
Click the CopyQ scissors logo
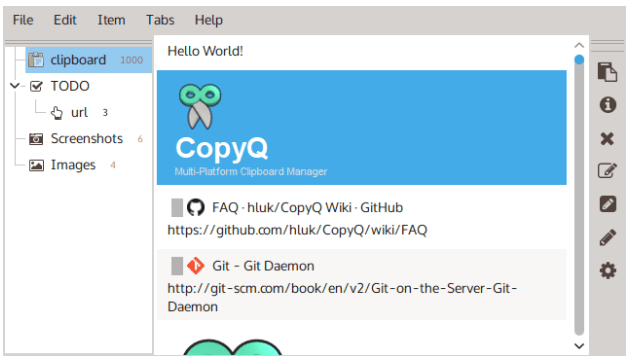pos(200,106)
